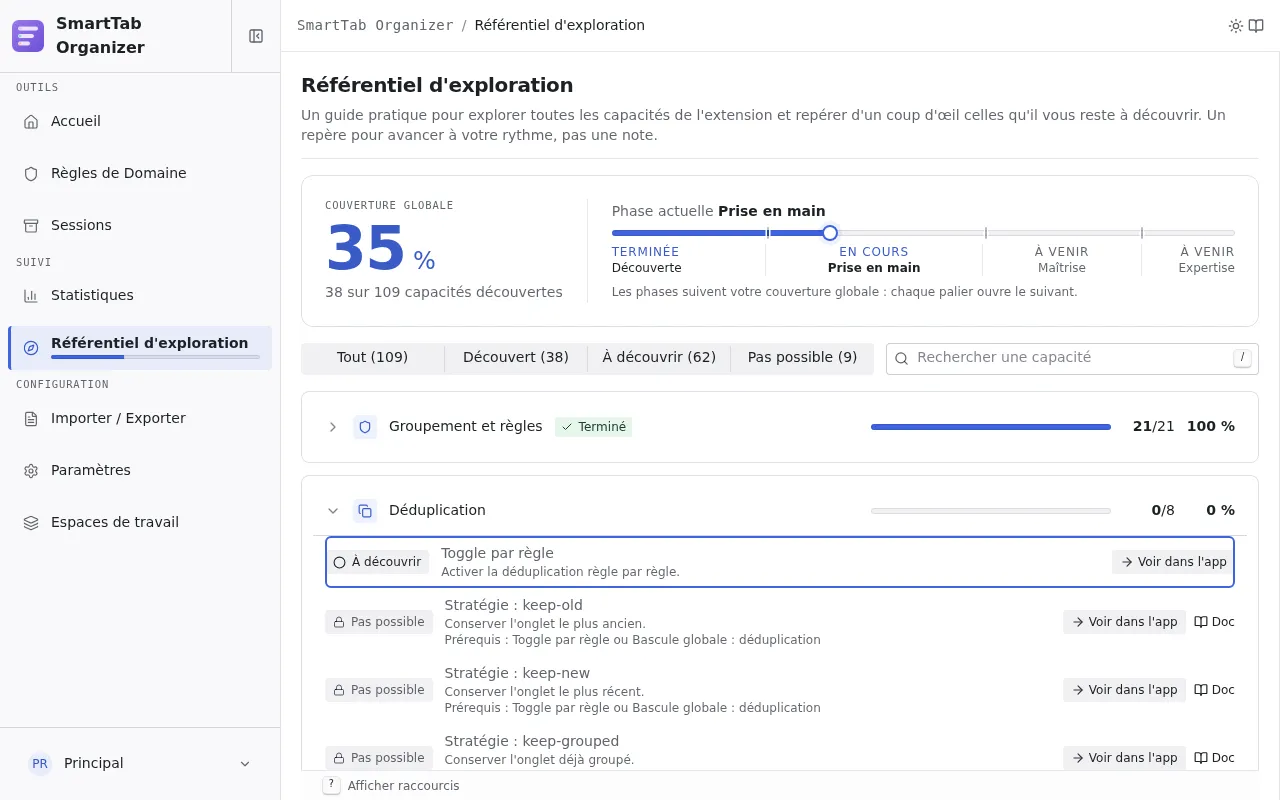Collapse the Déduplication section
Image resolution: width=1280 pixels, height=800 pixels.
coord(333,511)
